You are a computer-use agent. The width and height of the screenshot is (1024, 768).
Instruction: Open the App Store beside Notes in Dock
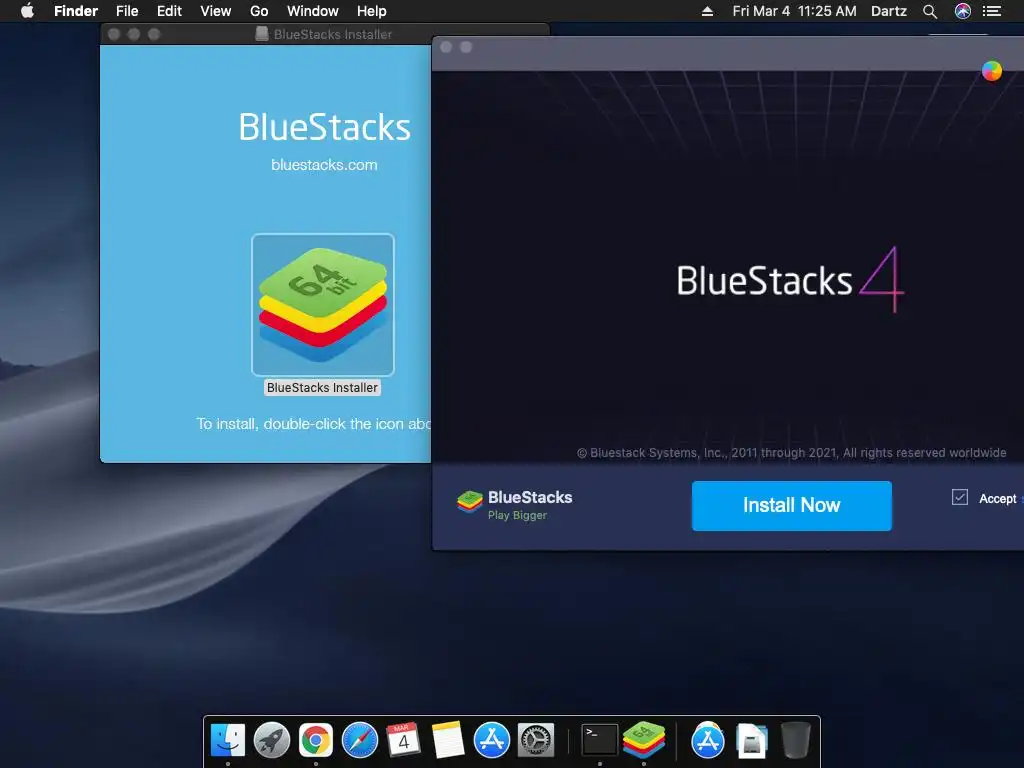coord(492,741)
